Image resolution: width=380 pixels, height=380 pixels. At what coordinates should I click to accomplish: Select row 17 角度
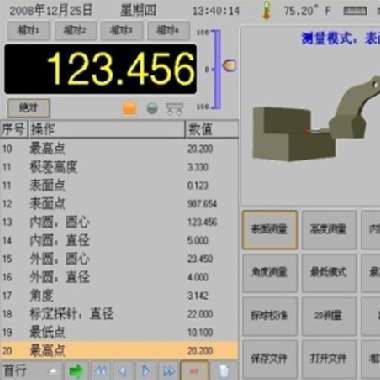pos(119,295)
